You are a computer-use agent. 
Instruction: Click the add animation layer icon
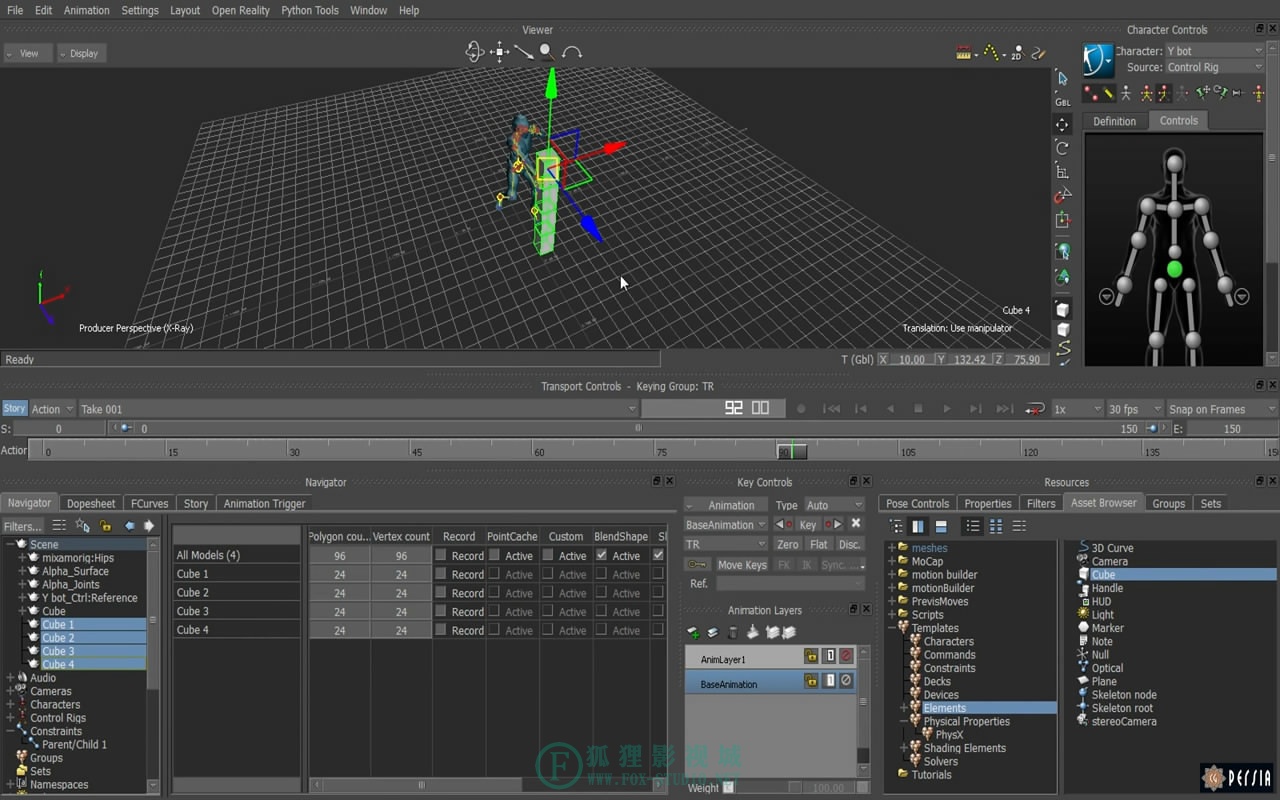pyautogui.click(x=693, y=632)
